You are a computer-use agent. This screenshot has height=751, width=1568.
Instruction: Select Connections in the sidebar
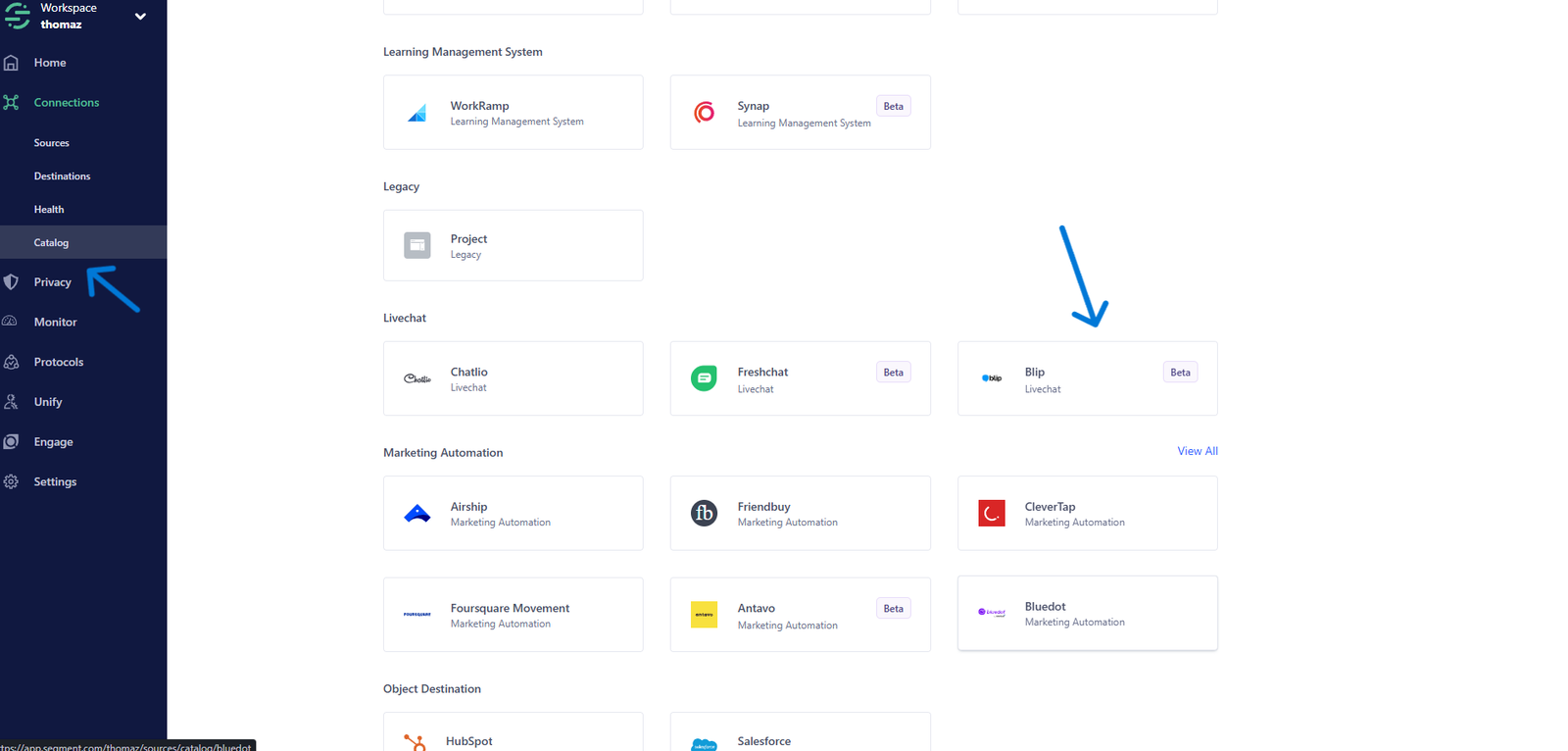67,102
